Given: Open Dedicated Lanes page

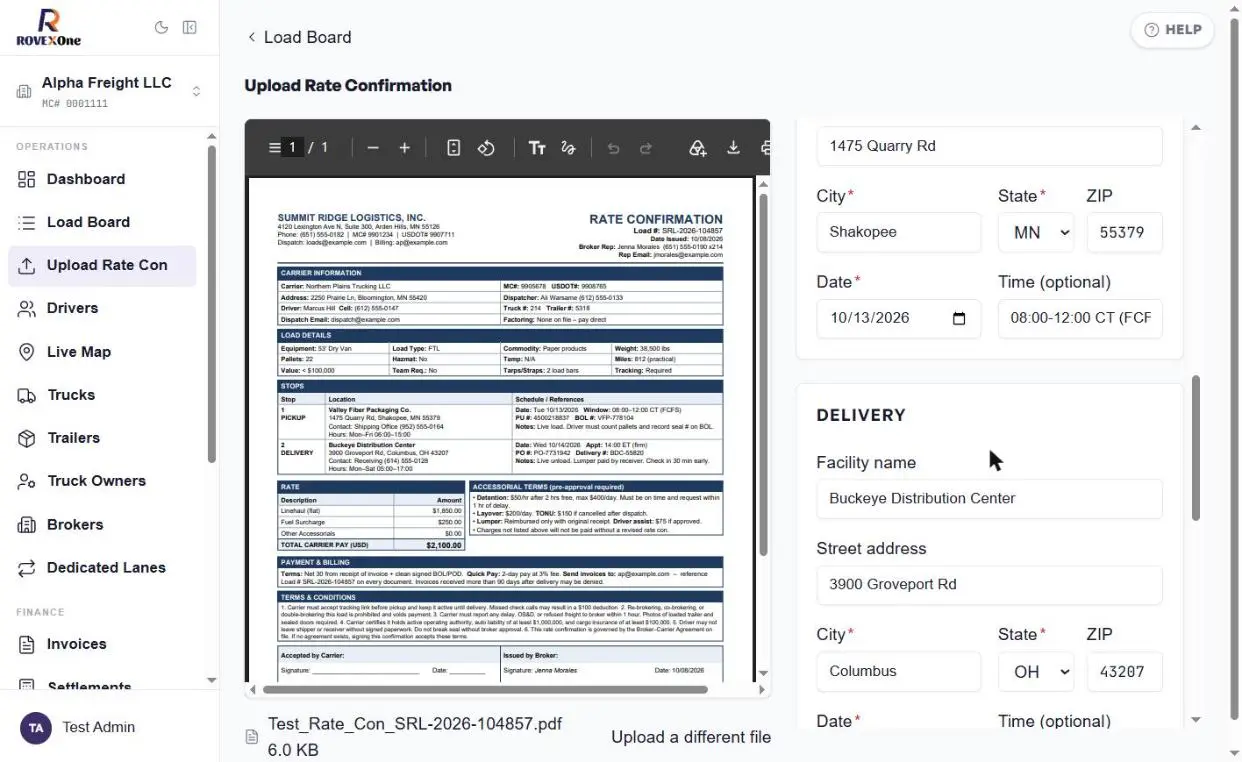Looking at the screenshot, I should point(101,567).
